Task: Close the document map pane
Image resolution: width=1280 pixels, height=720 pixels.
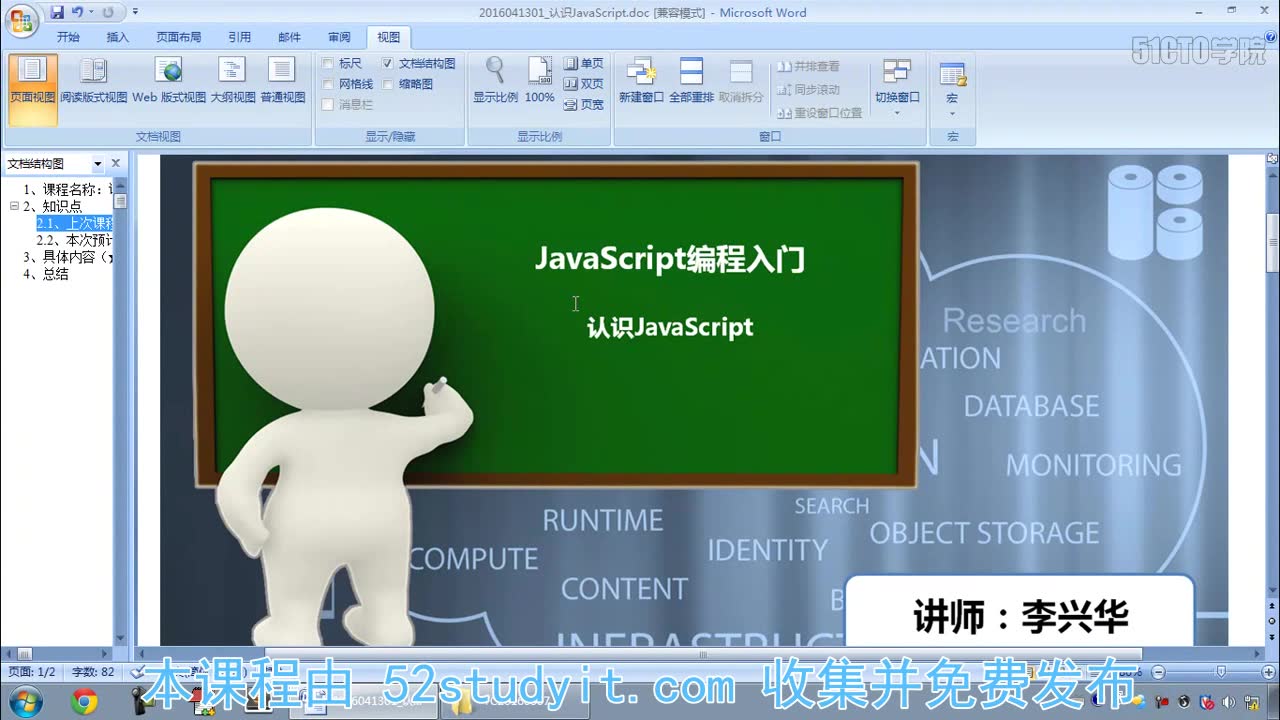Action: [x=116, y=163]
